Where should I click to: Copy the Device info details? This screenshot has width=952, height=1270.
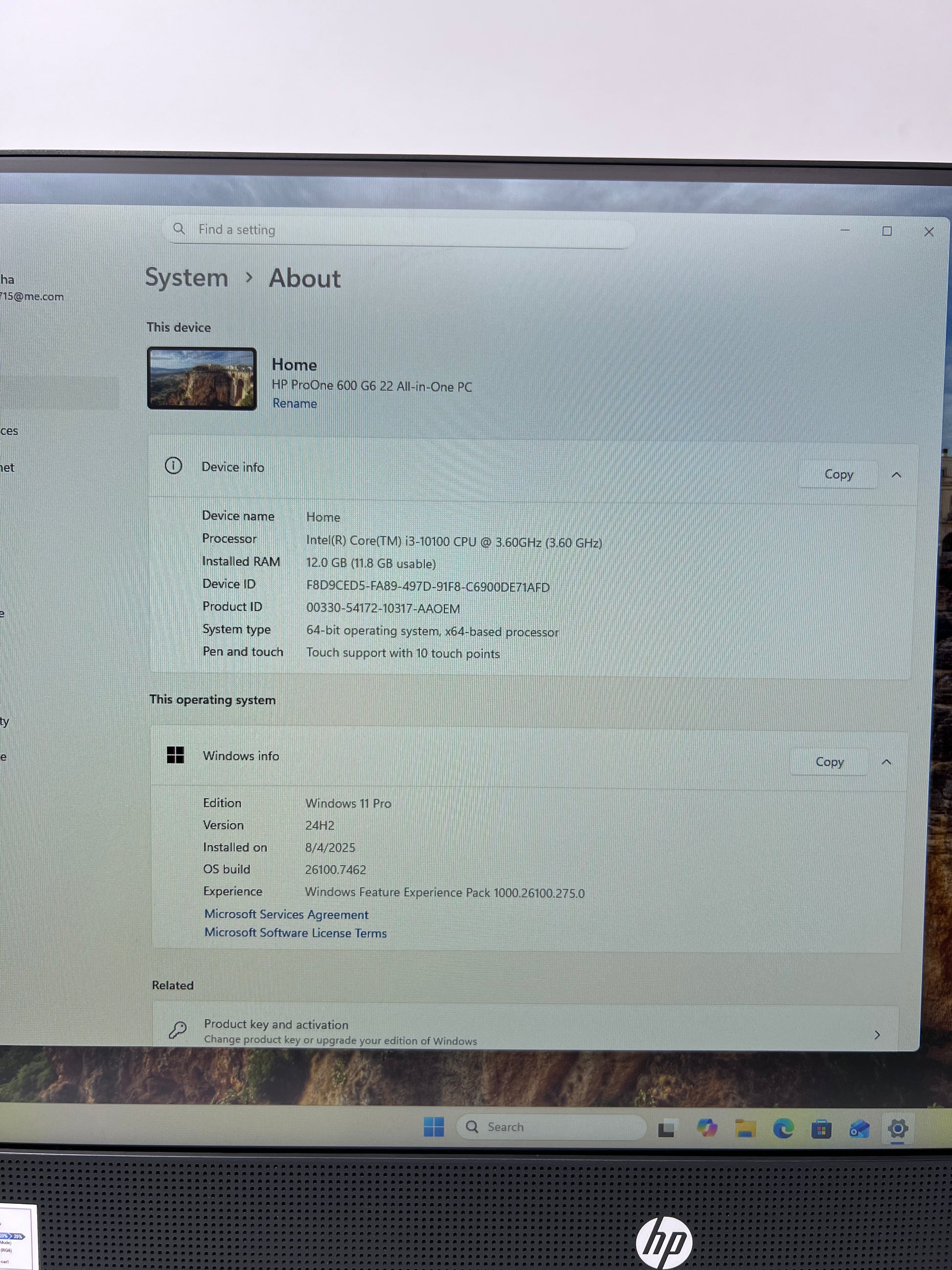839,474
